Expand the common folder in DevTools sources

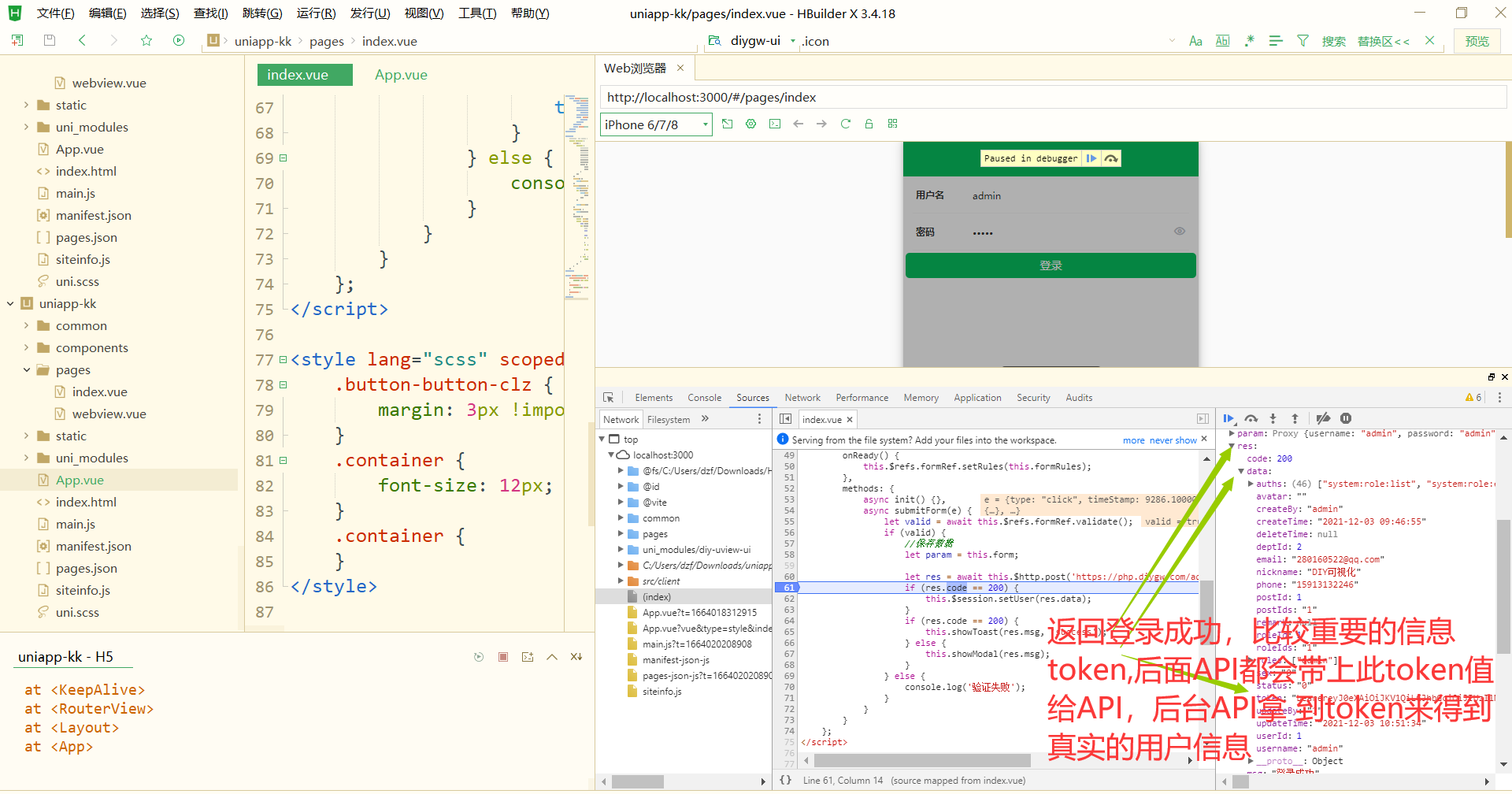621,518
